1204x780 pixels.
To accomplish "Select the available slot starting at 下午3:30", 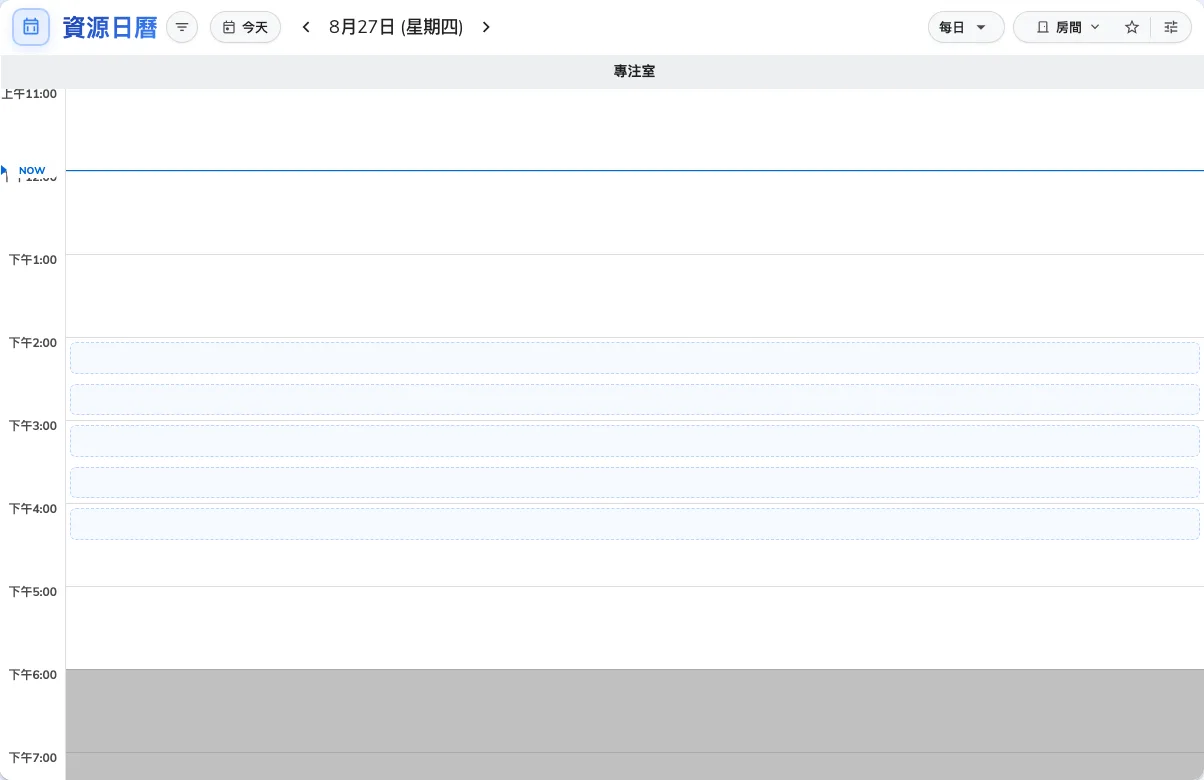I will click(x=634, y=482).
